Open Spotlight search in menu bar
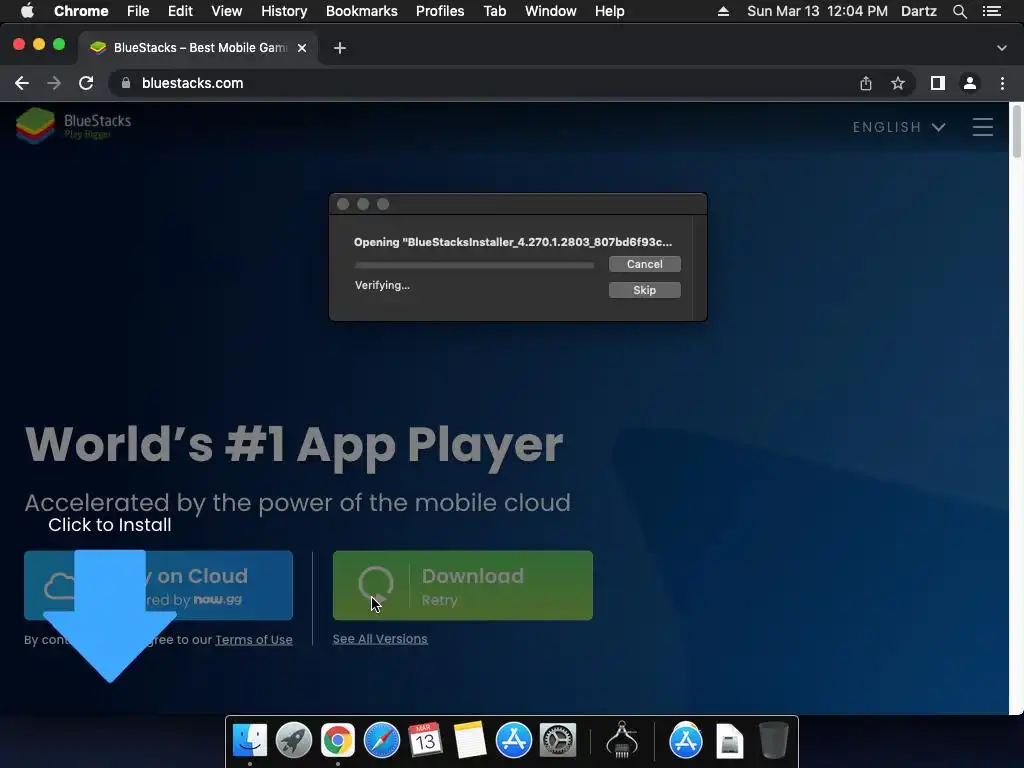1024x768 pixels. (x=960, y=11)
